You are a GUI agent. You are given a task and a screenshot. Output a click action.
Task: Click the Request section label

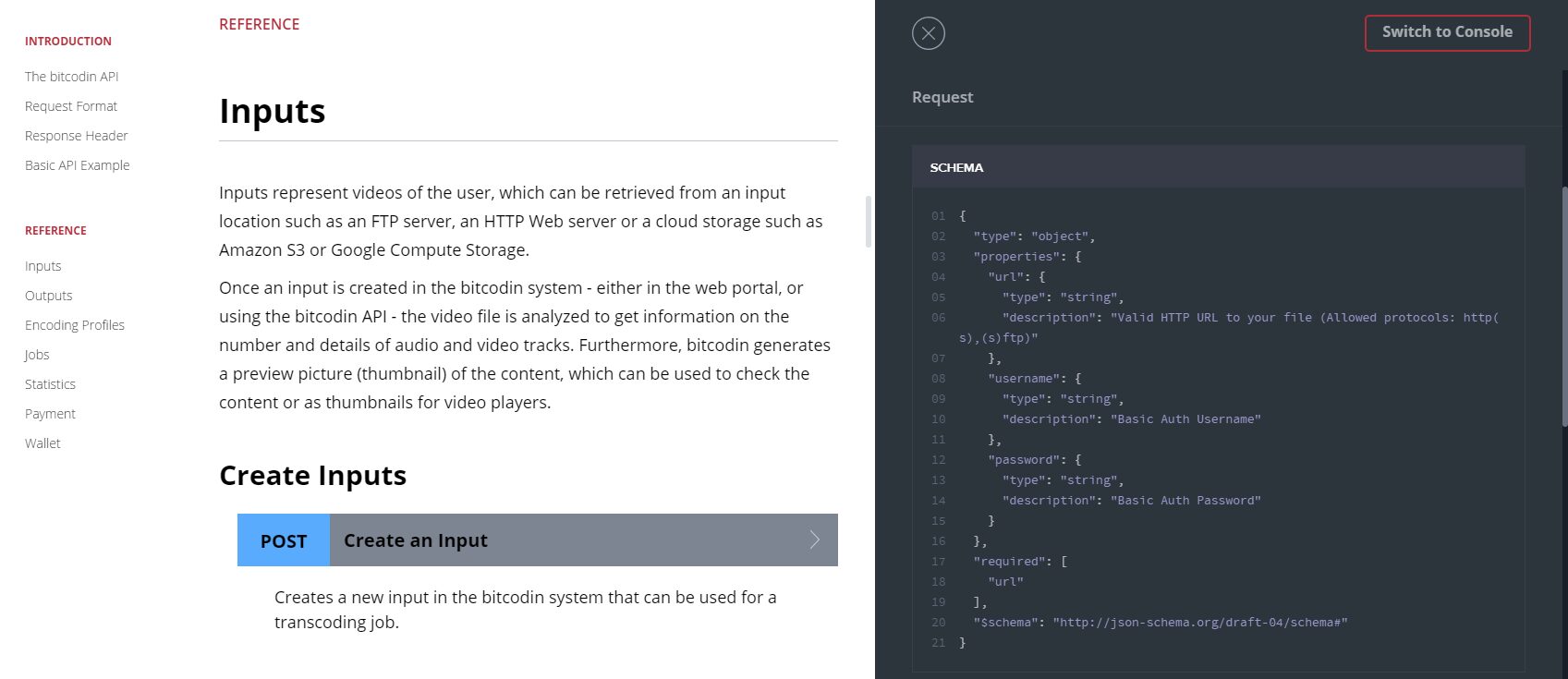click(x=942, y=97)
